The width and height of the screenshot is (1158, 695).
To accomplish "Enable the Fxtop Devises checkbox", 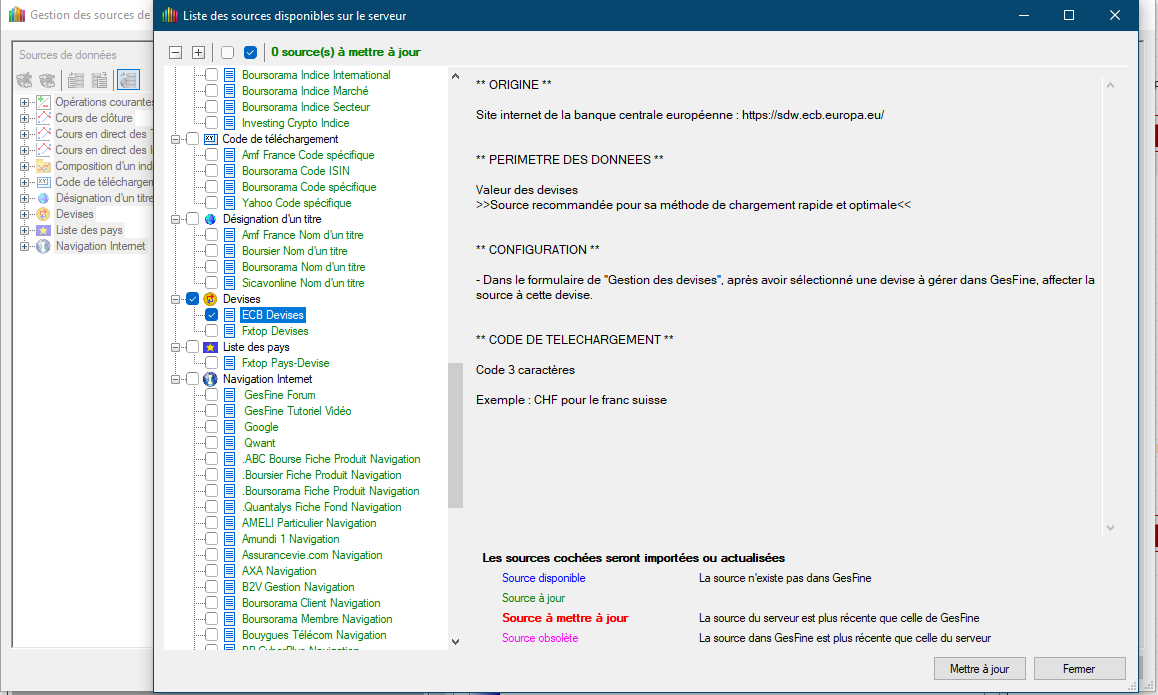I will [211, 331].
